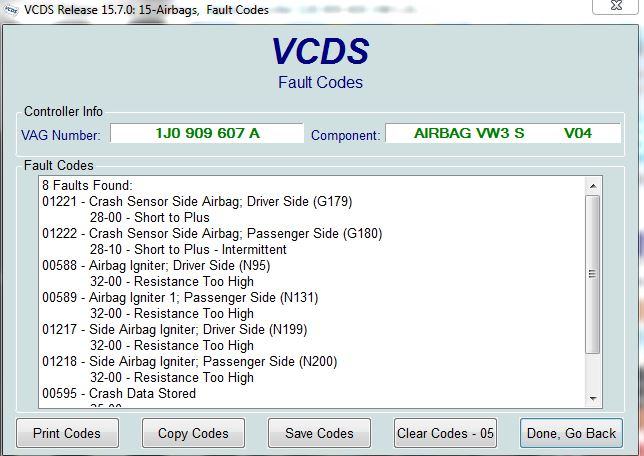Viewport: 644px width, 456px height.
Task: Click Resistance Too High line under 01218
Action: [x=172, y=378]
